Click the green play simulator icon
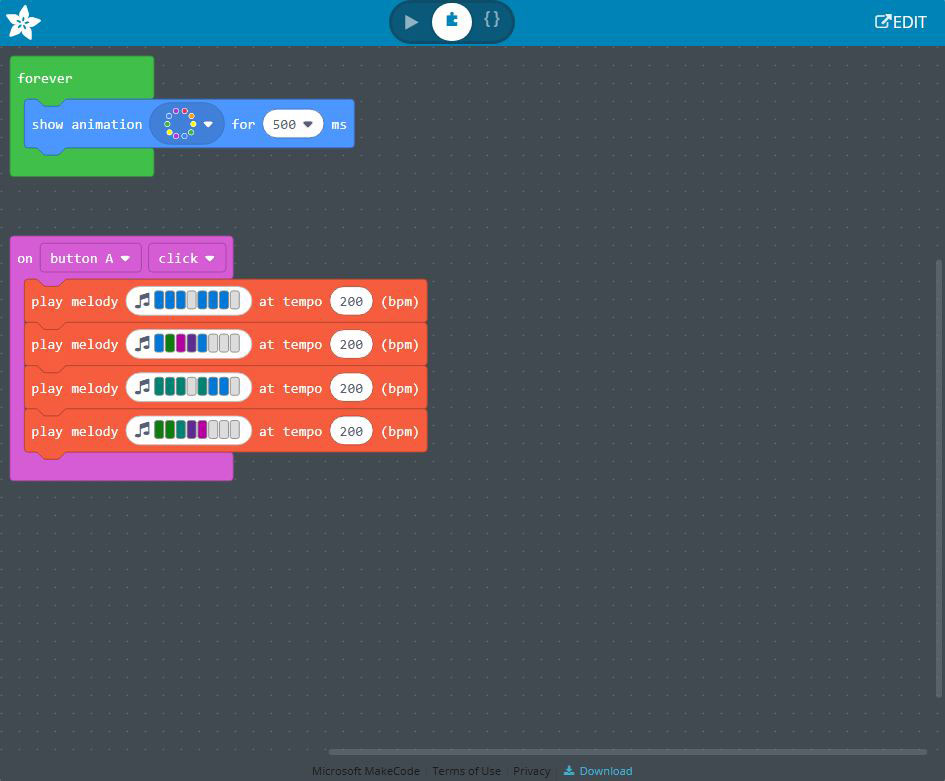 tap(410, 20)
